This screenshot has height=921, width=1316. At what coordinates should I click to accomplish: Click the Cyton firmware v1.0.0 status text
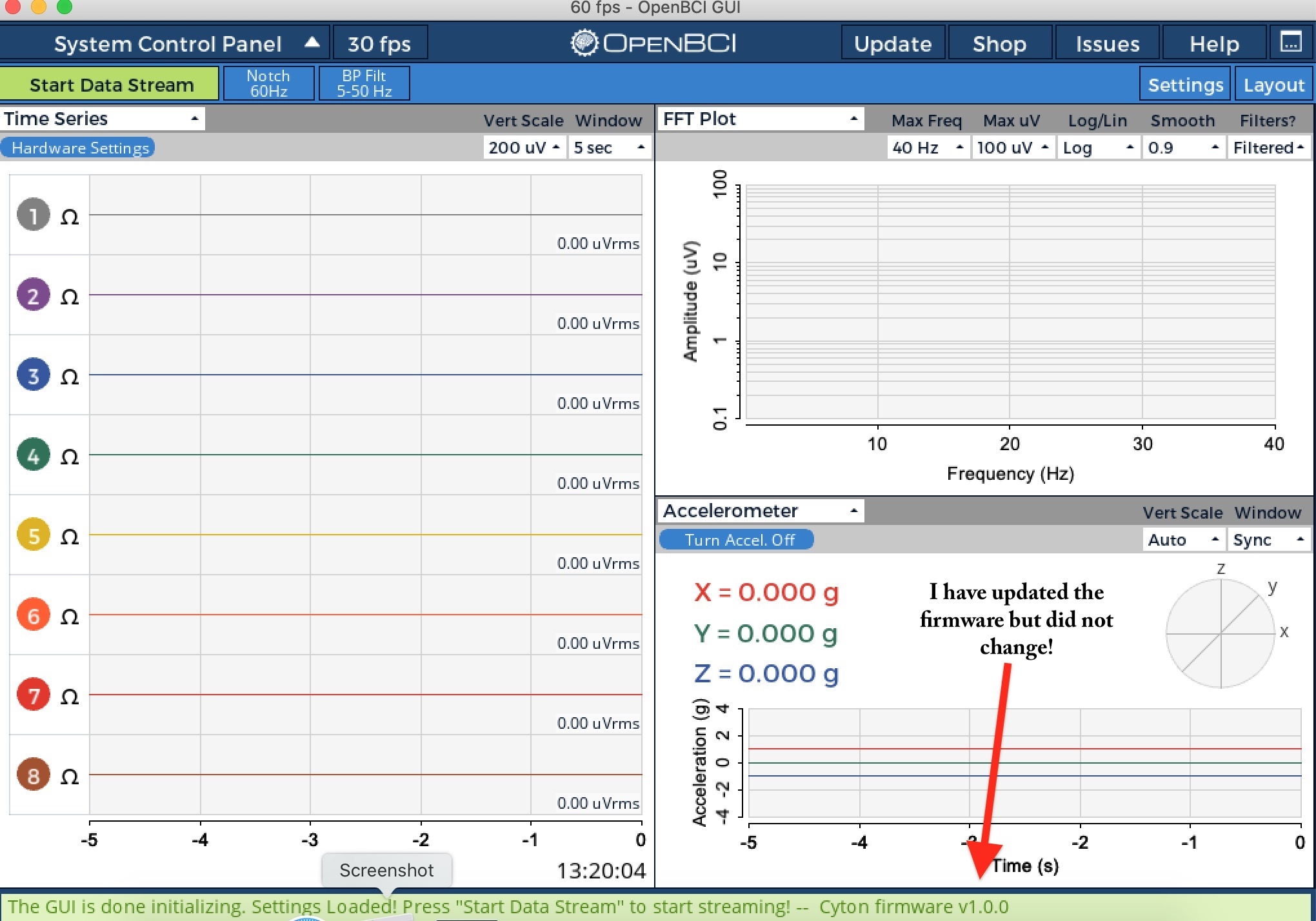(913, 906)
